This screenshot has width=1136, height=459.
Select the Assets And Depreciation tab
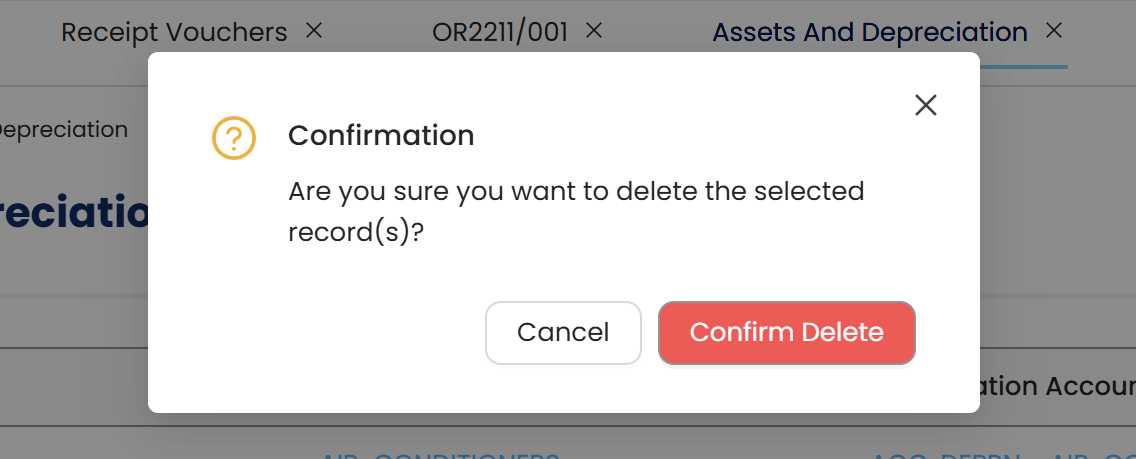869,32
